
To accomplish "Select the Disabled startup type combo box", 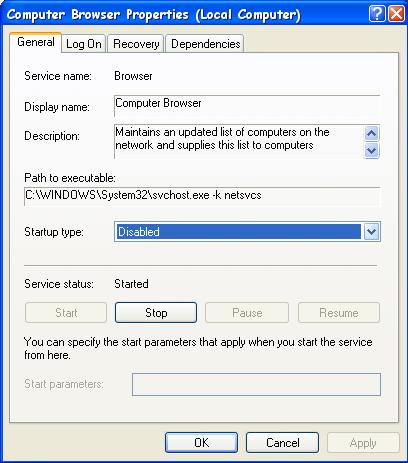I will point(247,232).
